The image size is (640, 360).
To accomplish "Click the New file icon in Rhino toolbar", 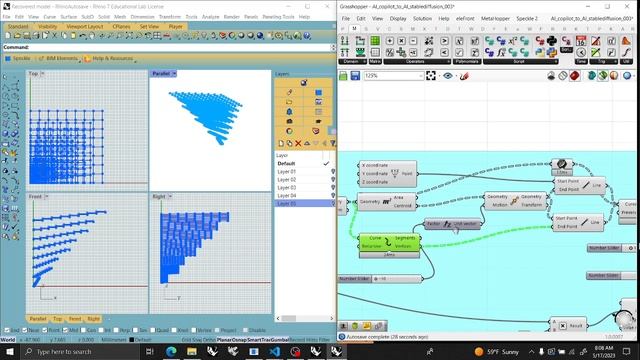I will click(8, 36).
